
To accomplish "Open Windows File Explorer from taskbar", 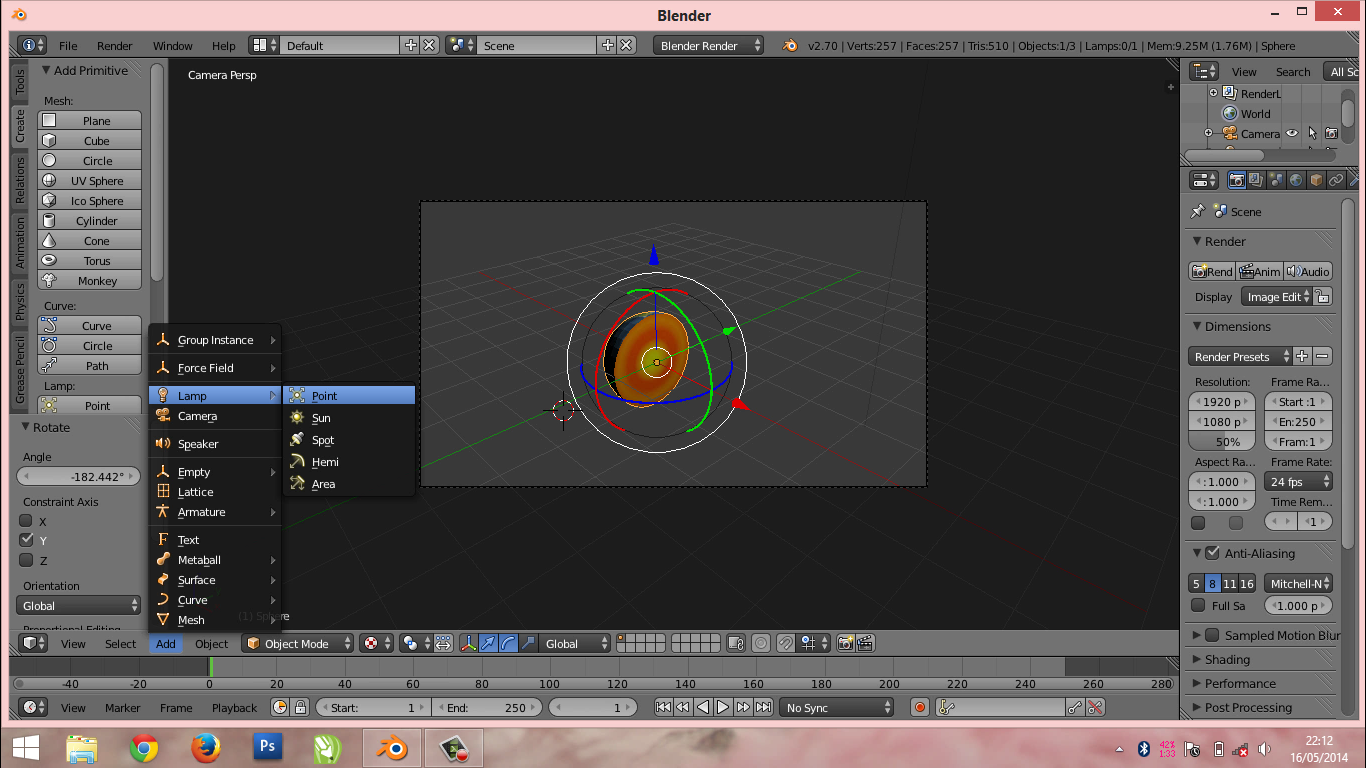I will coord(82,747).
